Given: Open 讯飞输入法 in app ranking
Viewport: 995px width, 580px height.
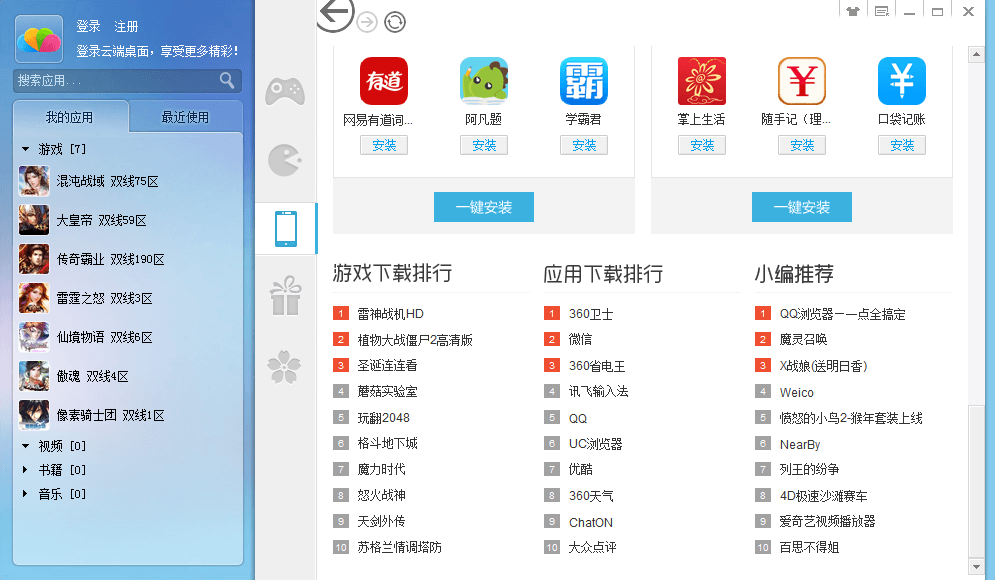Looking at the screenshot, I should point(598,392).
